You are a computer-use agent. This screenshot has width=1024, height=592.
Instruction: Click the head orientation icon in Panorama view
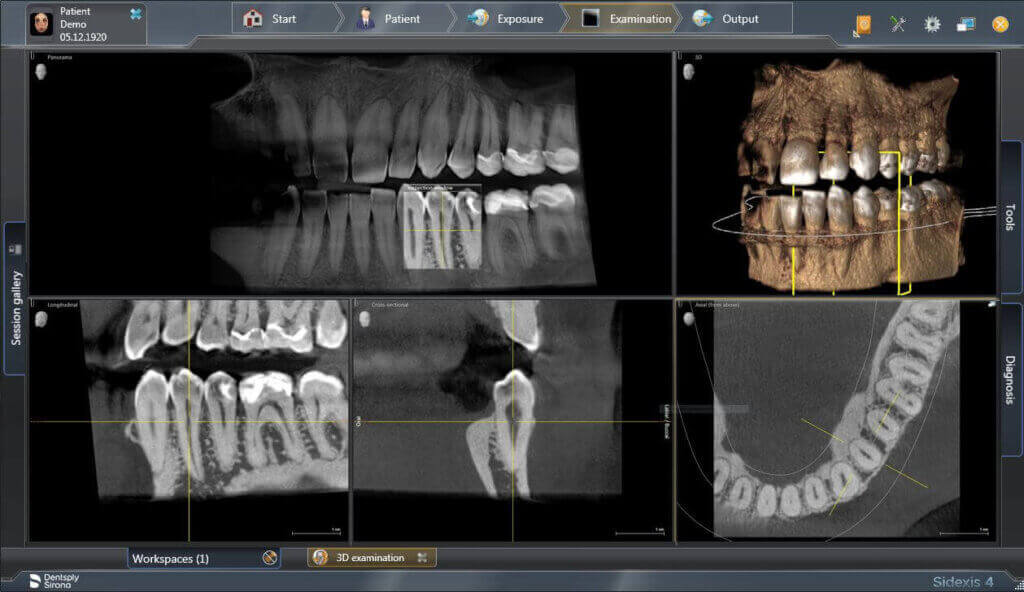click(x=40, y=71)
